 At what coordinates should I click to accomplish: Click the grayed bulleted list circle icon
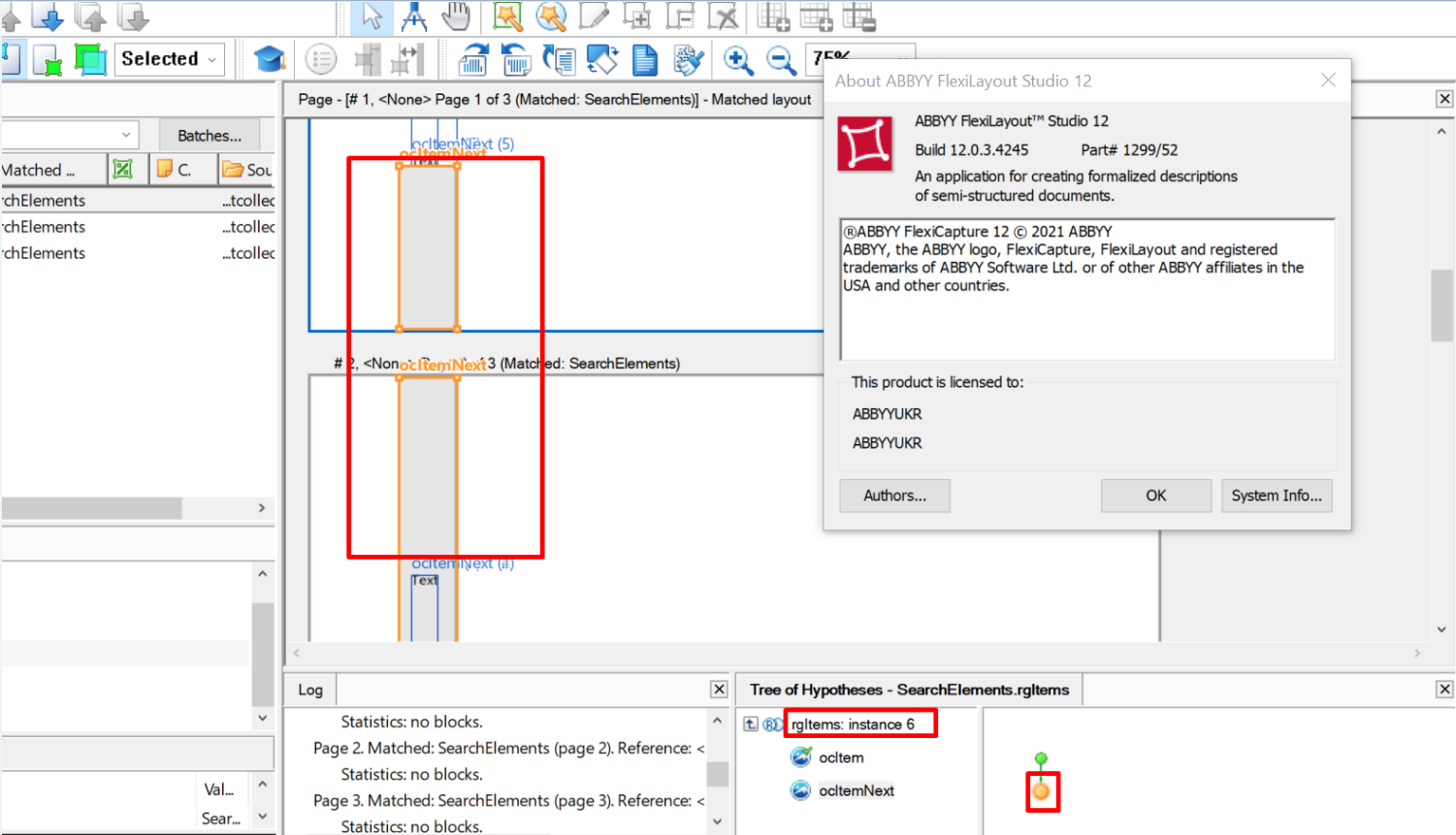click(x=321, y=60)
